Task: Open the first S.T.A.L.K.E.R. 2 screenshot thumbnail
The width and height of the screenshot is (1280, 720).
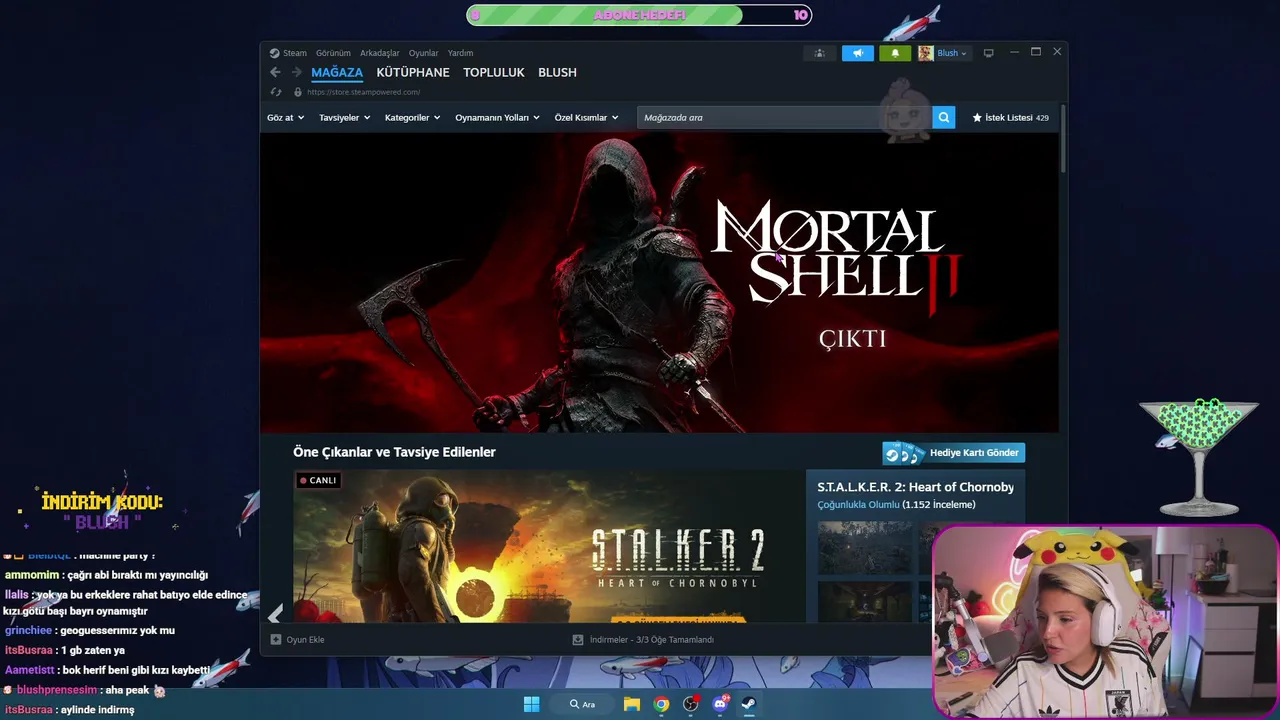Action: (864, 547)
